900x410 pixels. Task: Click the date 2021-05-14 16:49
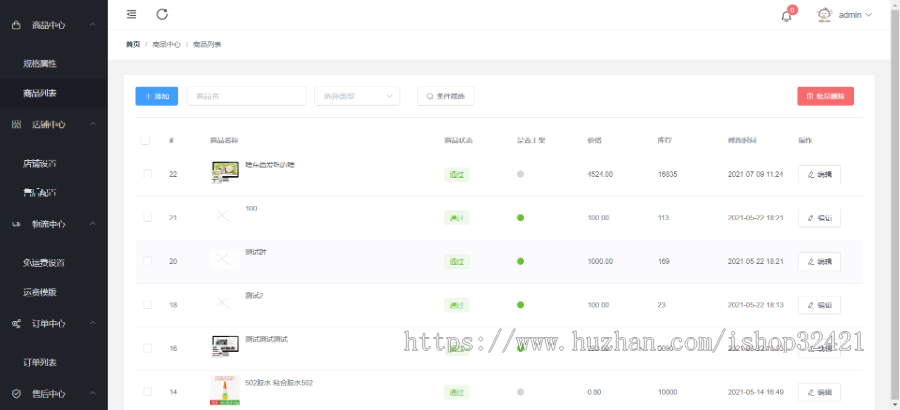756,392
